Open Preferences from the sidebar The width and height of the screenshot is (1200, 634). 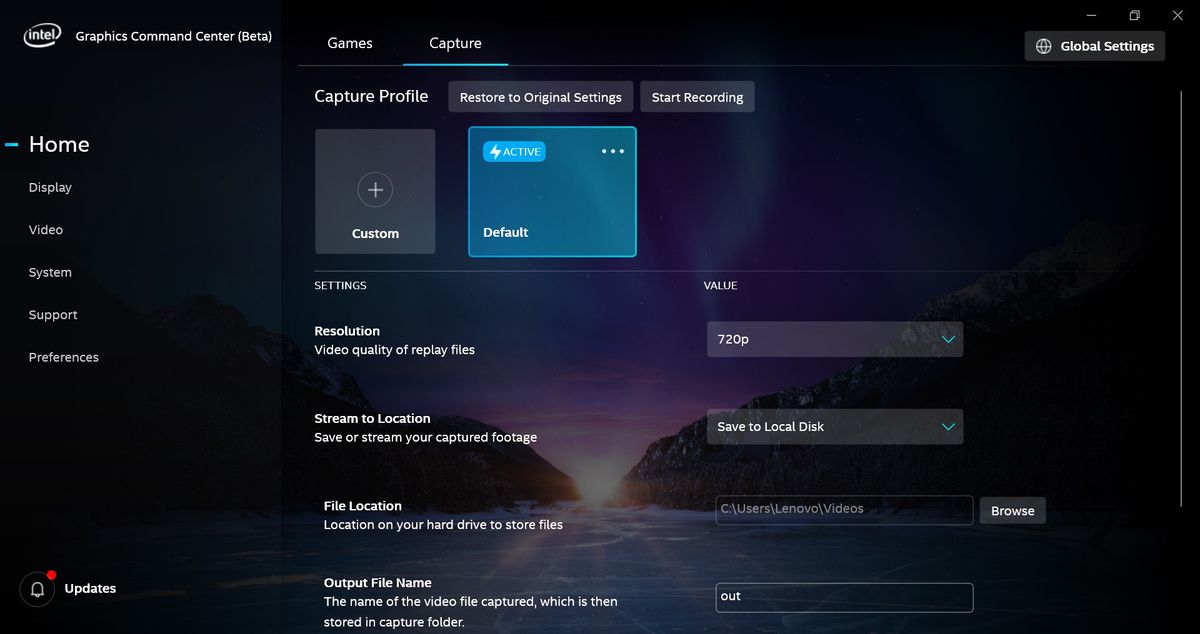[63, 357]
